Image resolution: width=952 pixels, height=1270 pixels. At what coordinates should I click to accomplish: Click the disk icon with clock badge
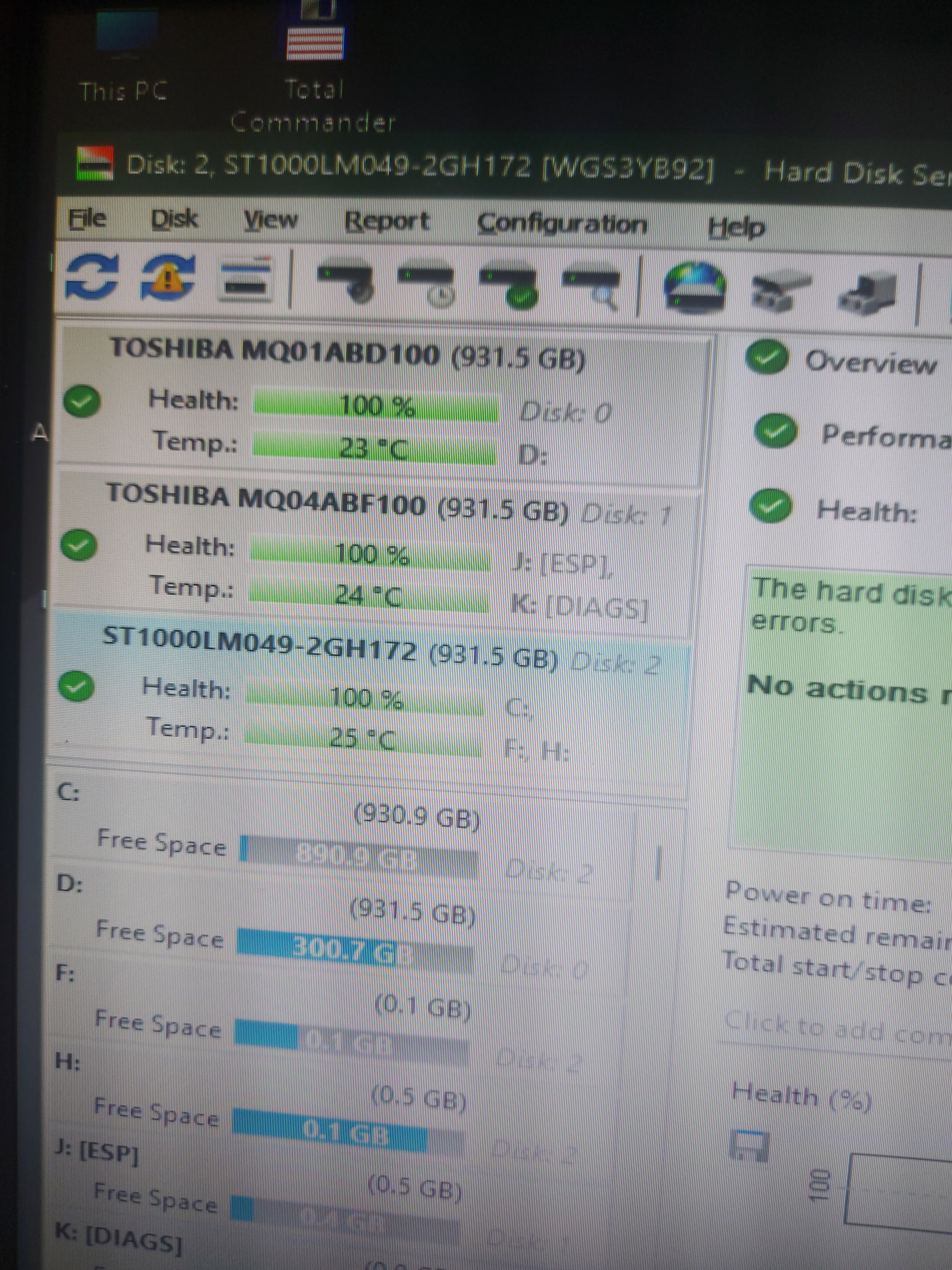pos(426,284)
